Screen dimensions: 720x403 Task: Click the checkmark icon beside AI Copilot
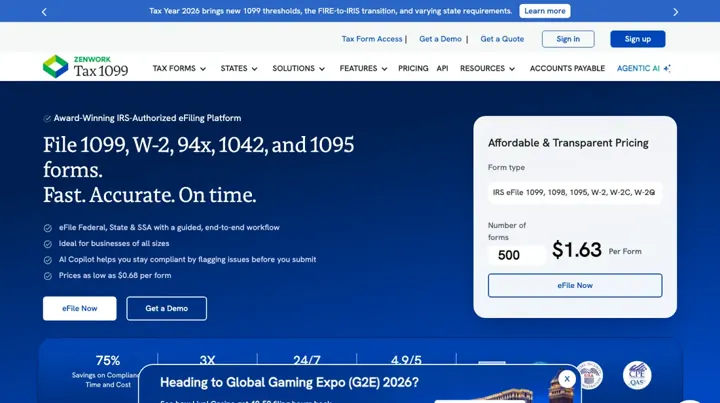[48, 260]
